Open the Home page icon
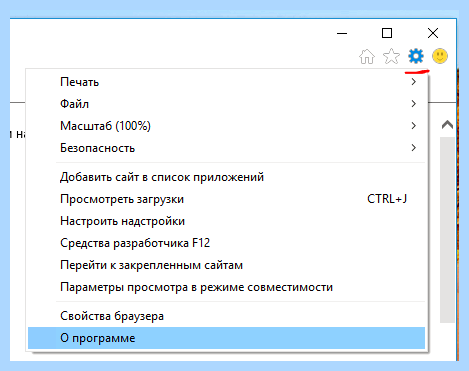Screen dimensions: 469x371 click(x=367, y=56)
